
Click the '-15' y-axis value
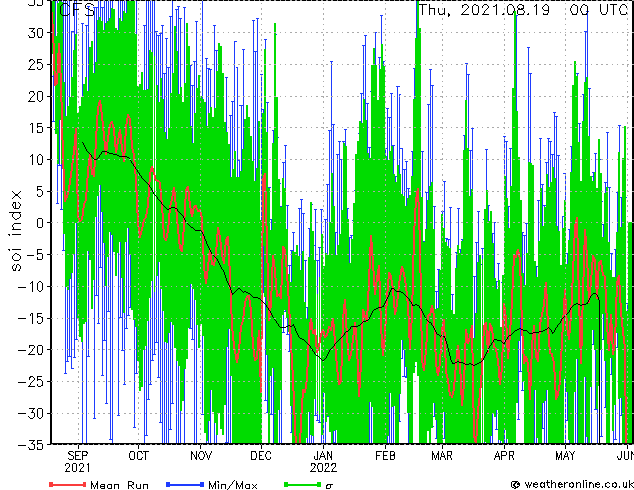[30, 318]
